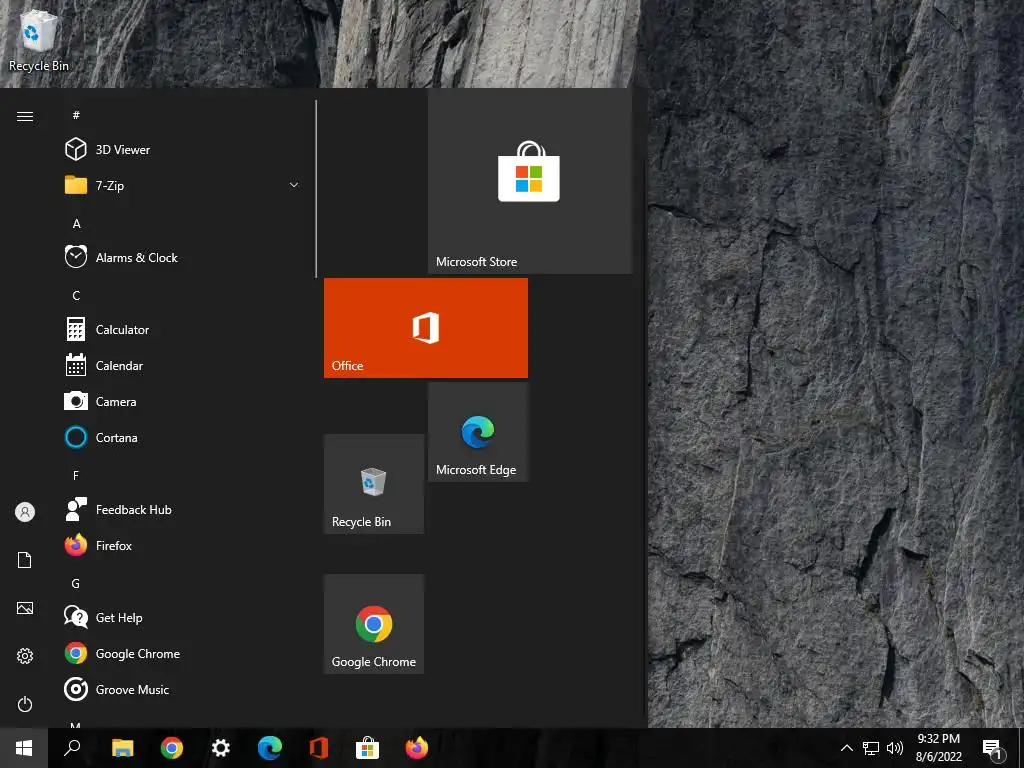Open the 7-Zip folder entry
This screenshot has height=768, width=1024.
coord(184,185)
